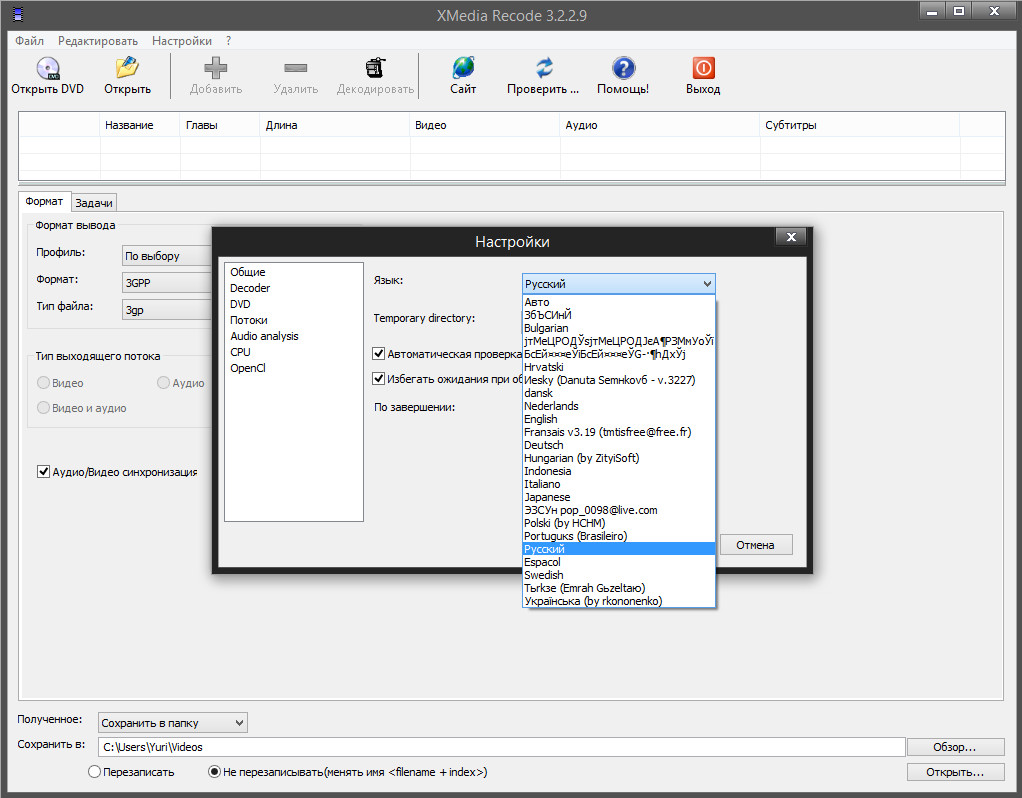
Task: Open the Редактировать menu
Action: pos(98,40)
